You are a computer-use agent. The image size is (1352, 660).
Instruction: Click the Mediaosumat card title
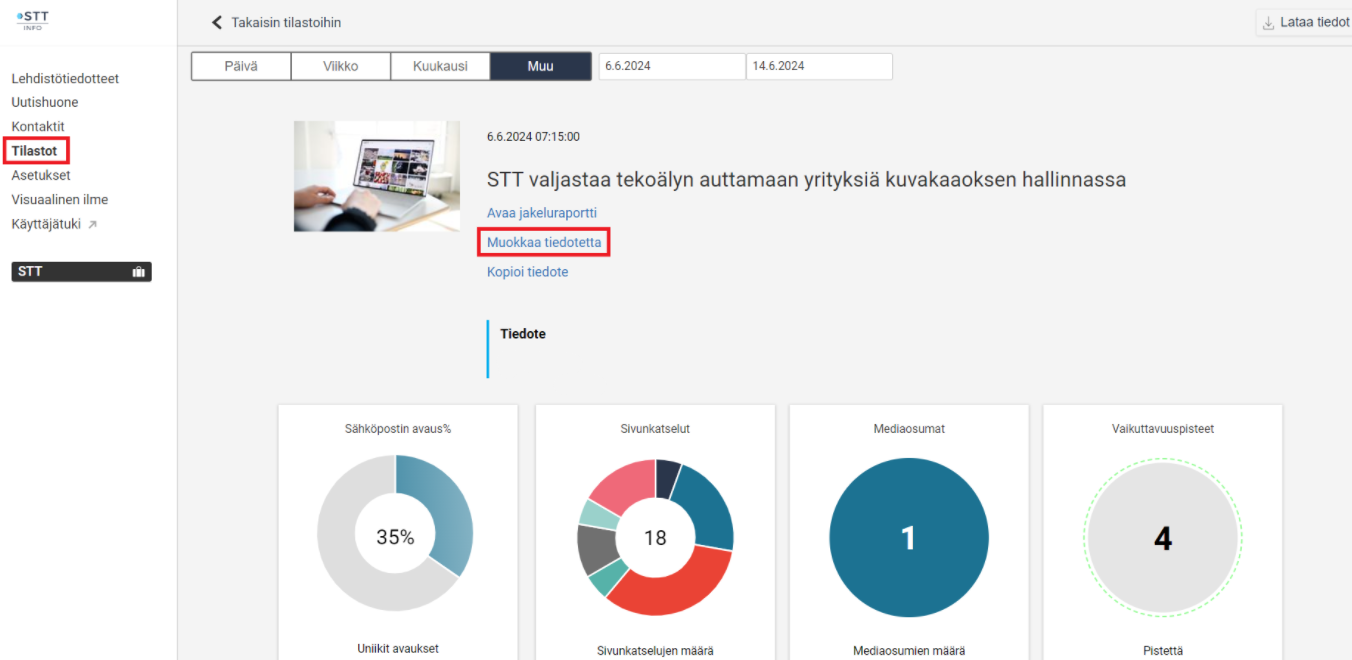(x=909, y=429)
